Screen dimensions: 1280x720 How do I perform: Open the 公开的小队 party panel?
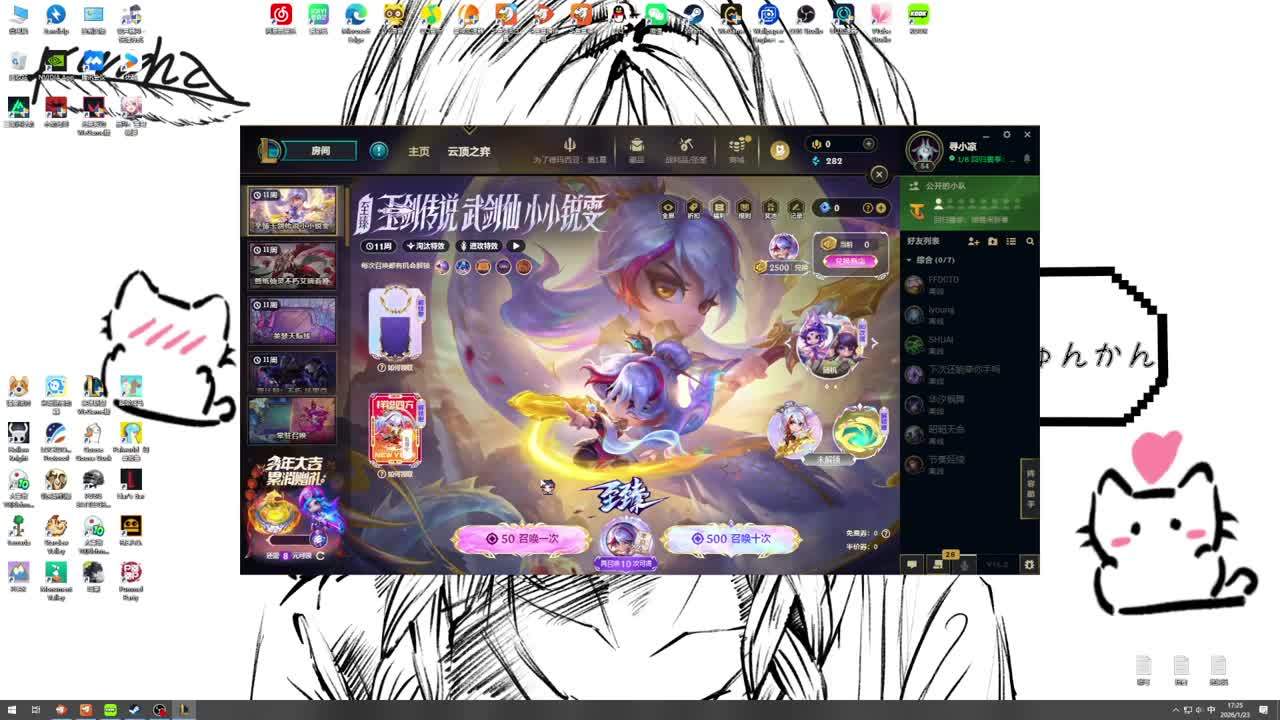(x=969, y=202)
